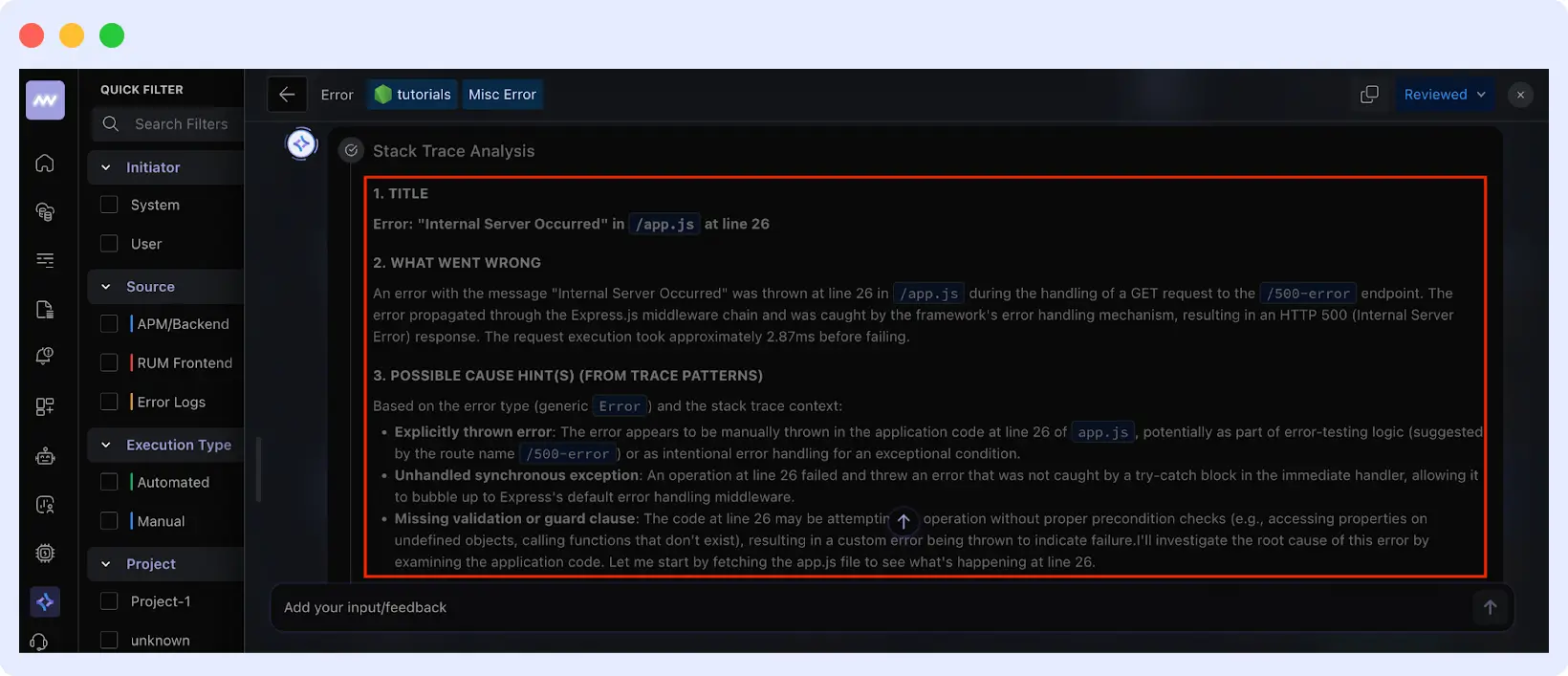Go back using the left arrow button
The height and width of the screenshot is (676, 1568).
tap(287, 95)
